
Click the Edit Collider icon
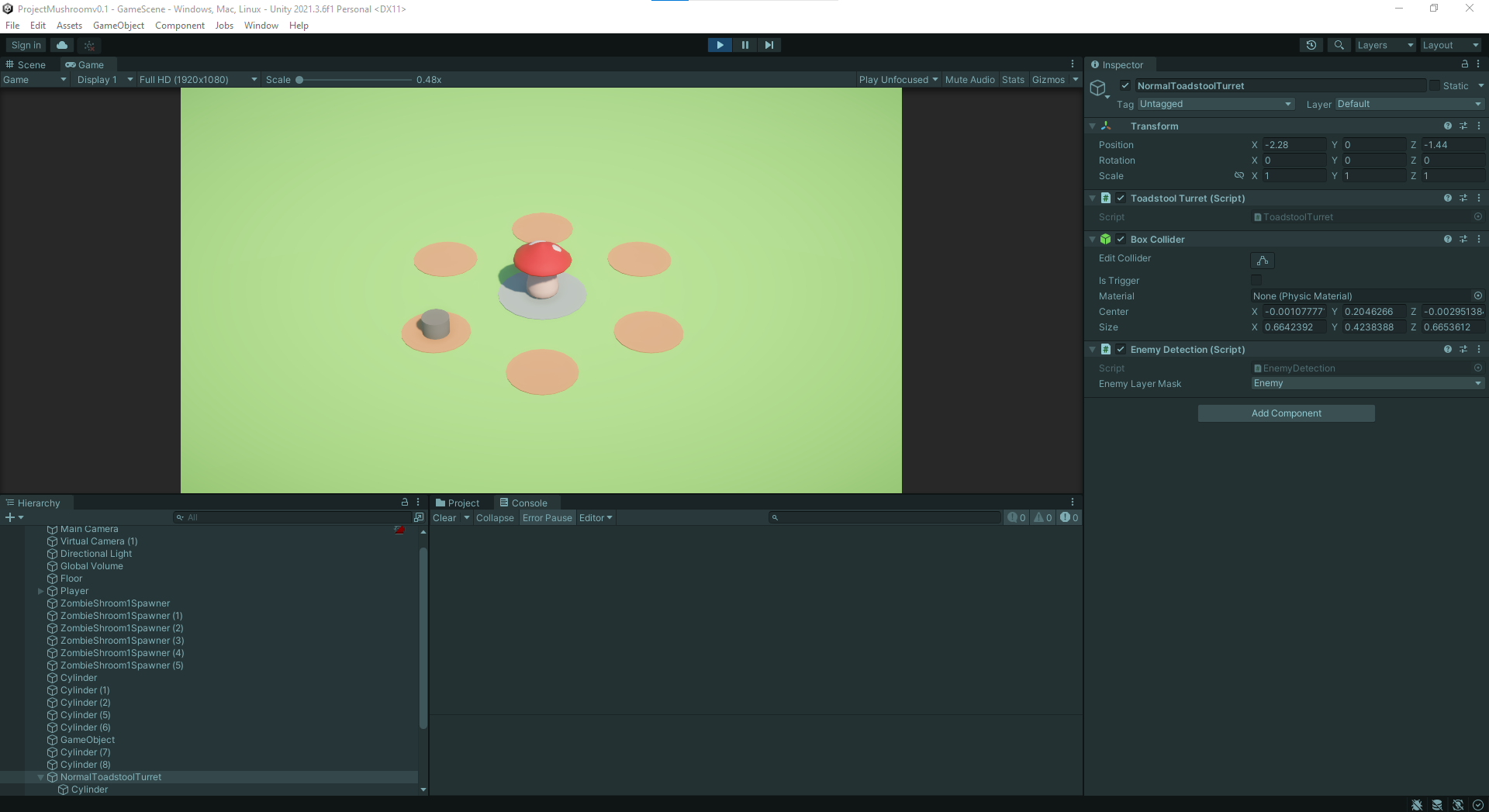pyautogui.click(x=1262, y=261)
